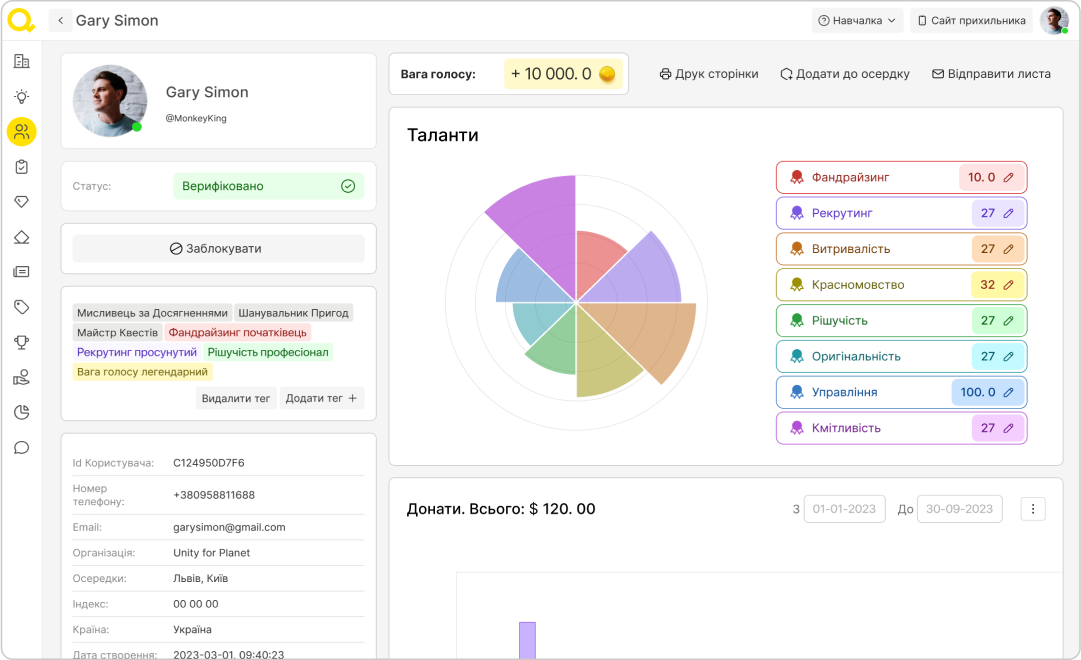The height and width of the screenshot is (660, 1081).
Task: Click the back arrow beside Gary Simon
Action: pyautogui.click(x=60, y=21)
